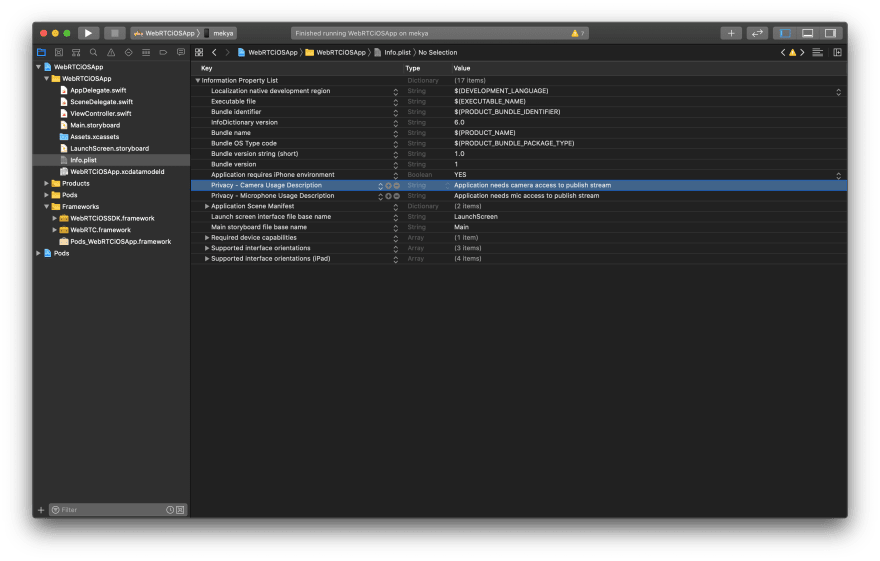Add an editor on the right

coord(837,52)
